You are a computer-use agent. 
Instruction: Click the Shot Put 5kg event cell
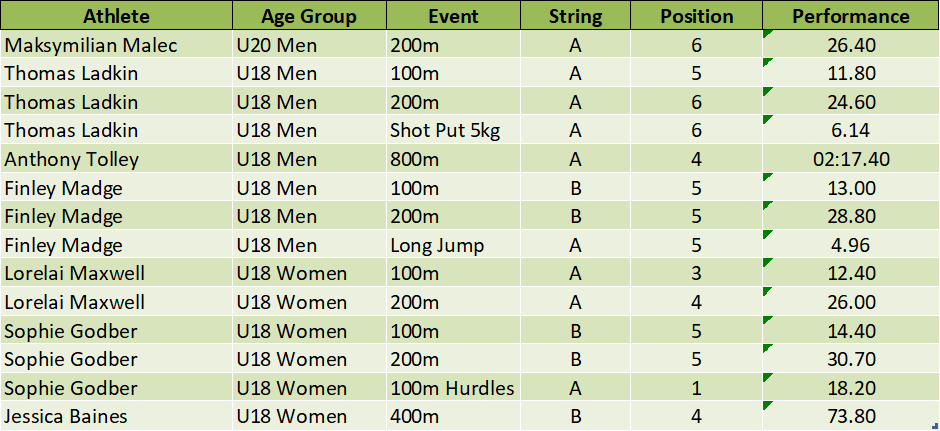coord(440,130)
